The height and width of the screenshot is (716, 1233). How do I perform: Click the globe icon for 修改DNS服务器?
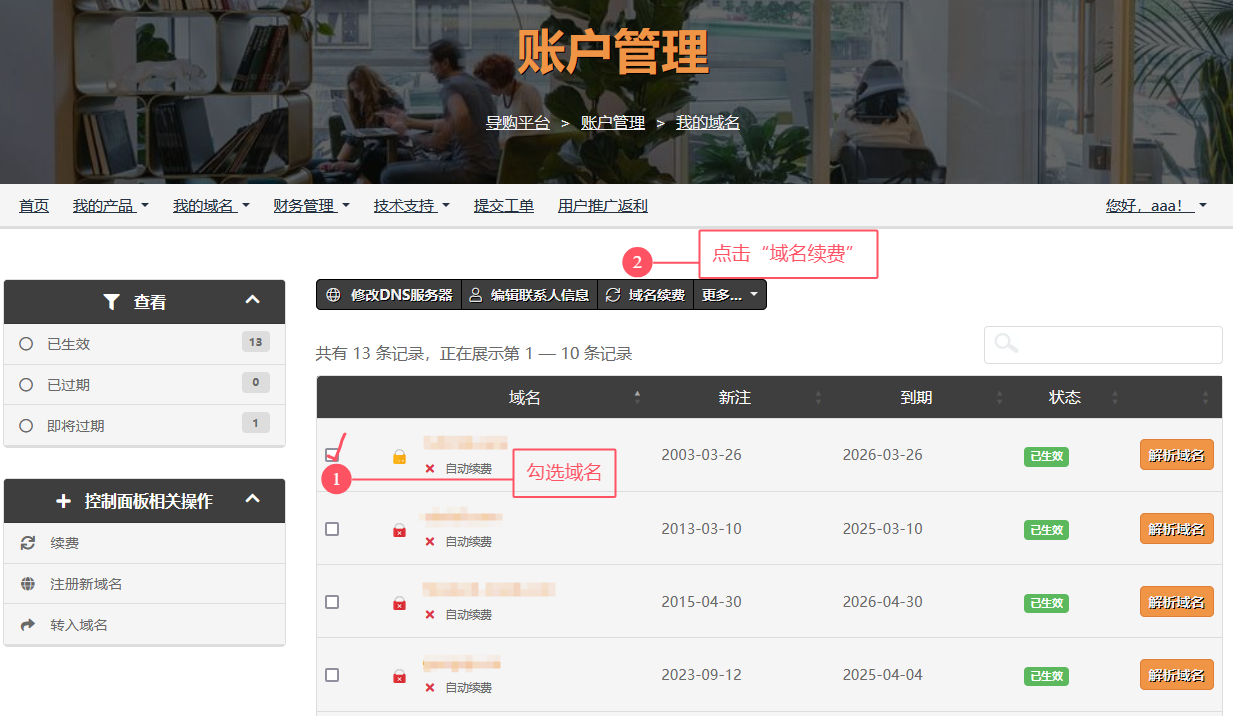(334, 295)
